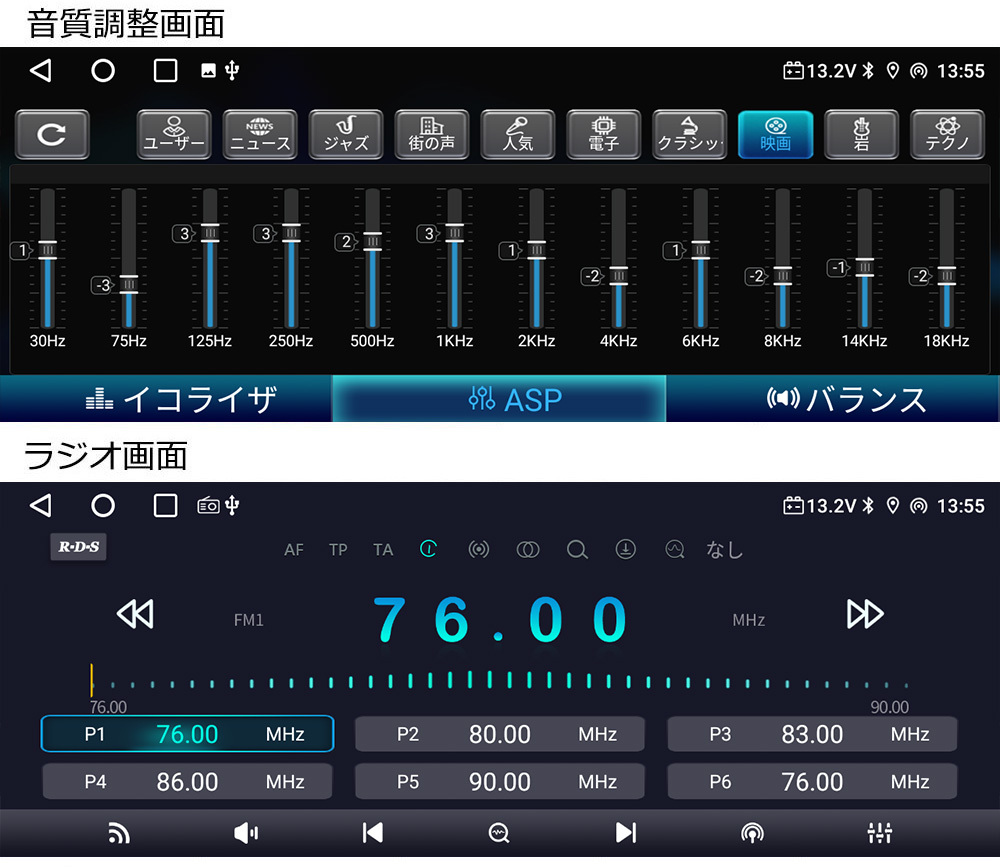Click the 1KHz equalizer slider handle
Viewport: 1000px width, 867px height.
pos(455,233)
